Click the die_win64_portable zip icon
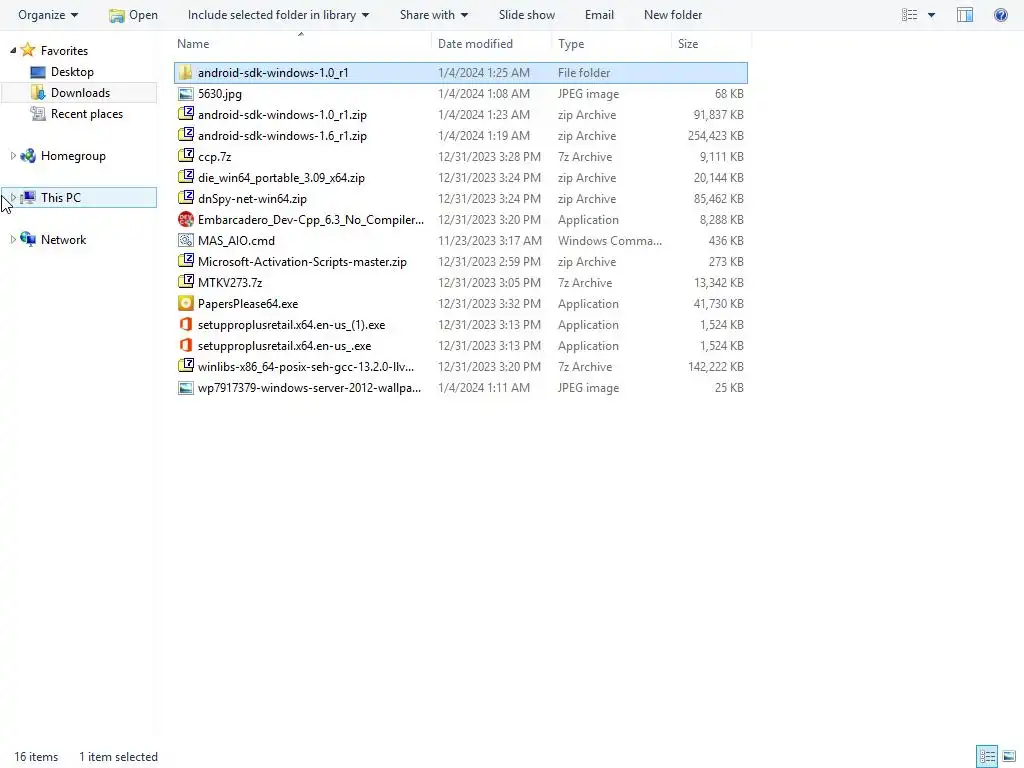The image size is (1024, 768). point(185,177)
